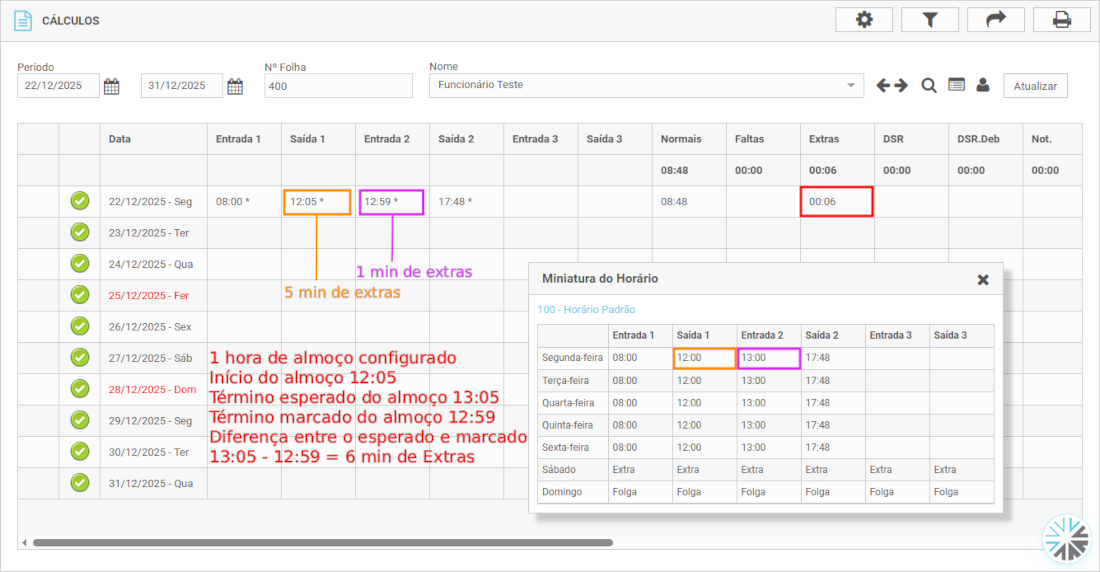Click the Atualizar button
Viewport: 1100px width, 572px height.
coord(1035,86)
